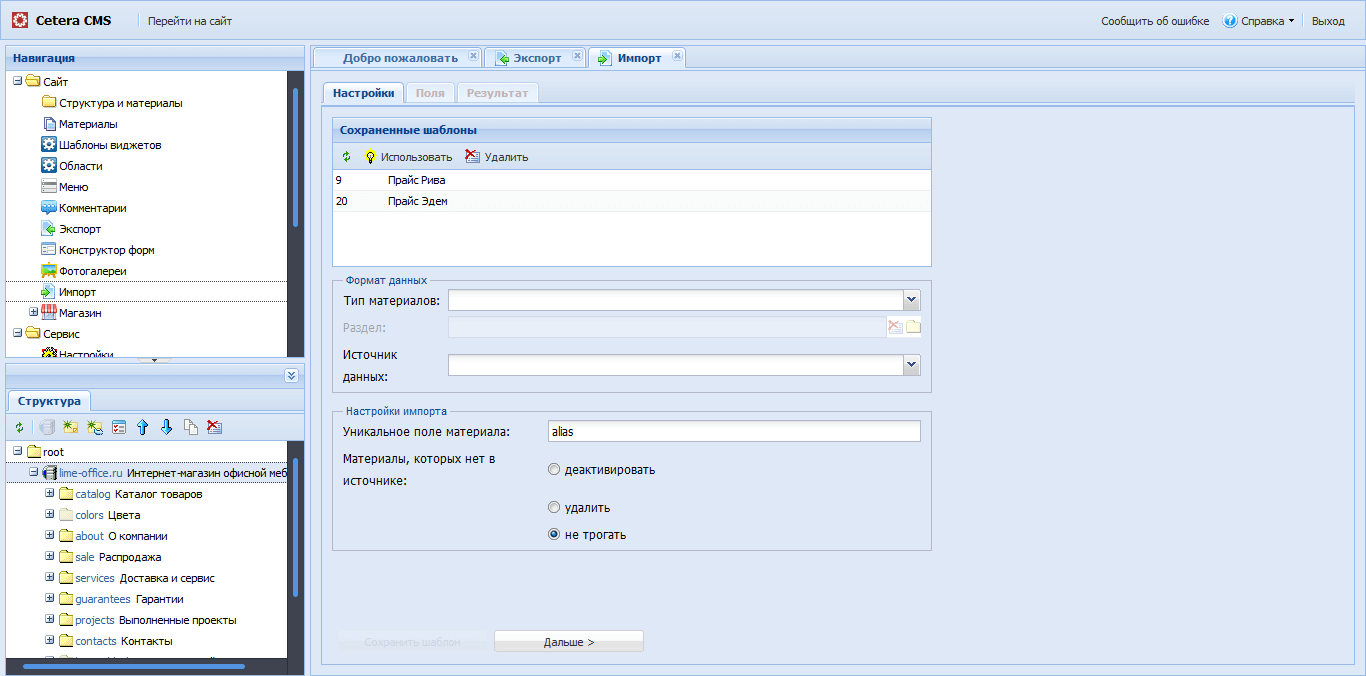Open the 'Тип материалов' dropdown
This screenshot has width=1366, height=676.
911,300
